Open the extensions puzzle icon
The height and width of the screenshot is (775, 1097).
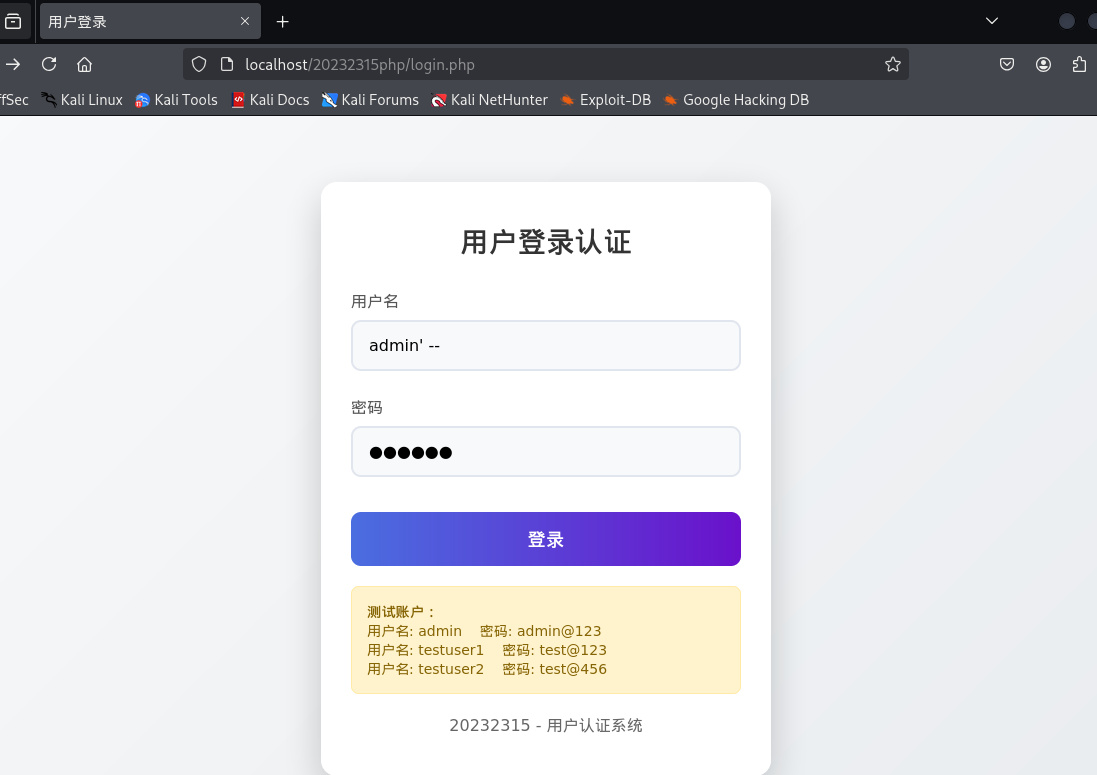[x=1080, y=64]
